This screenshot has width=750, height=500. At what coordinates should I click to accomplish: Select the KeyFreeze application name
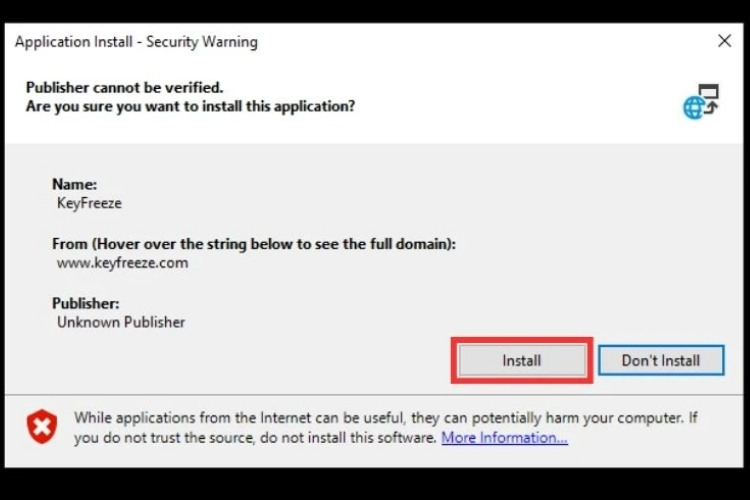pos(88,202)
